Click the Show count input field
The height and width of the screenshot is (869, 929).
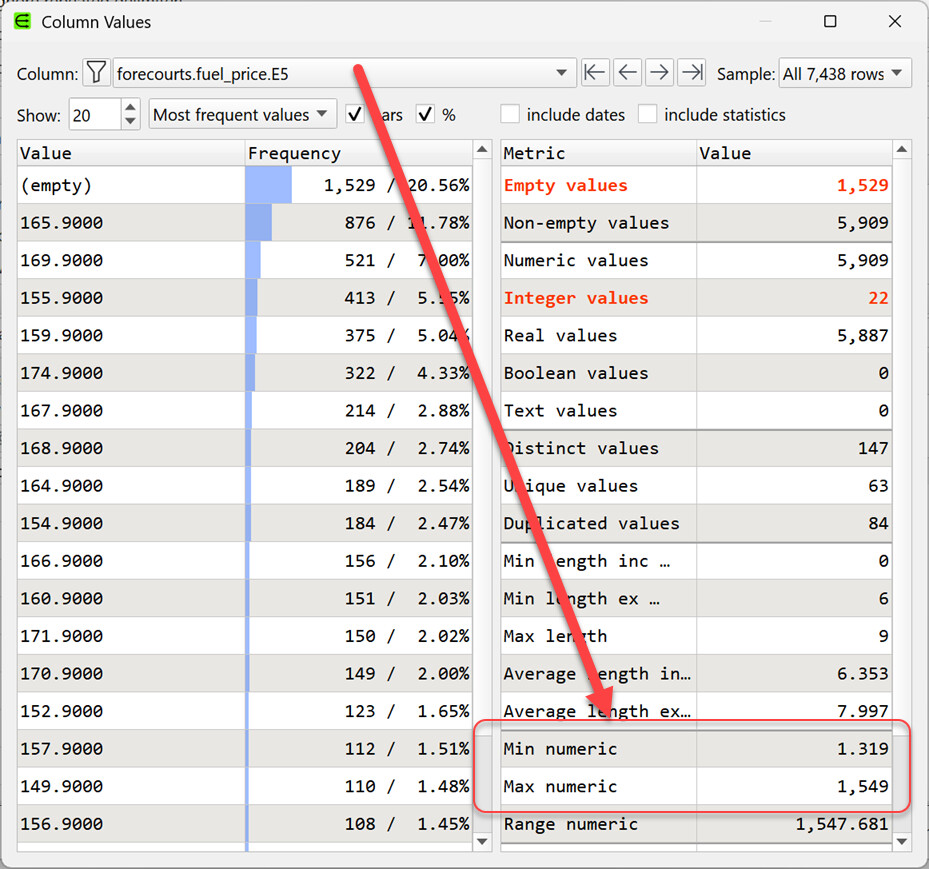tap(94, 115)
